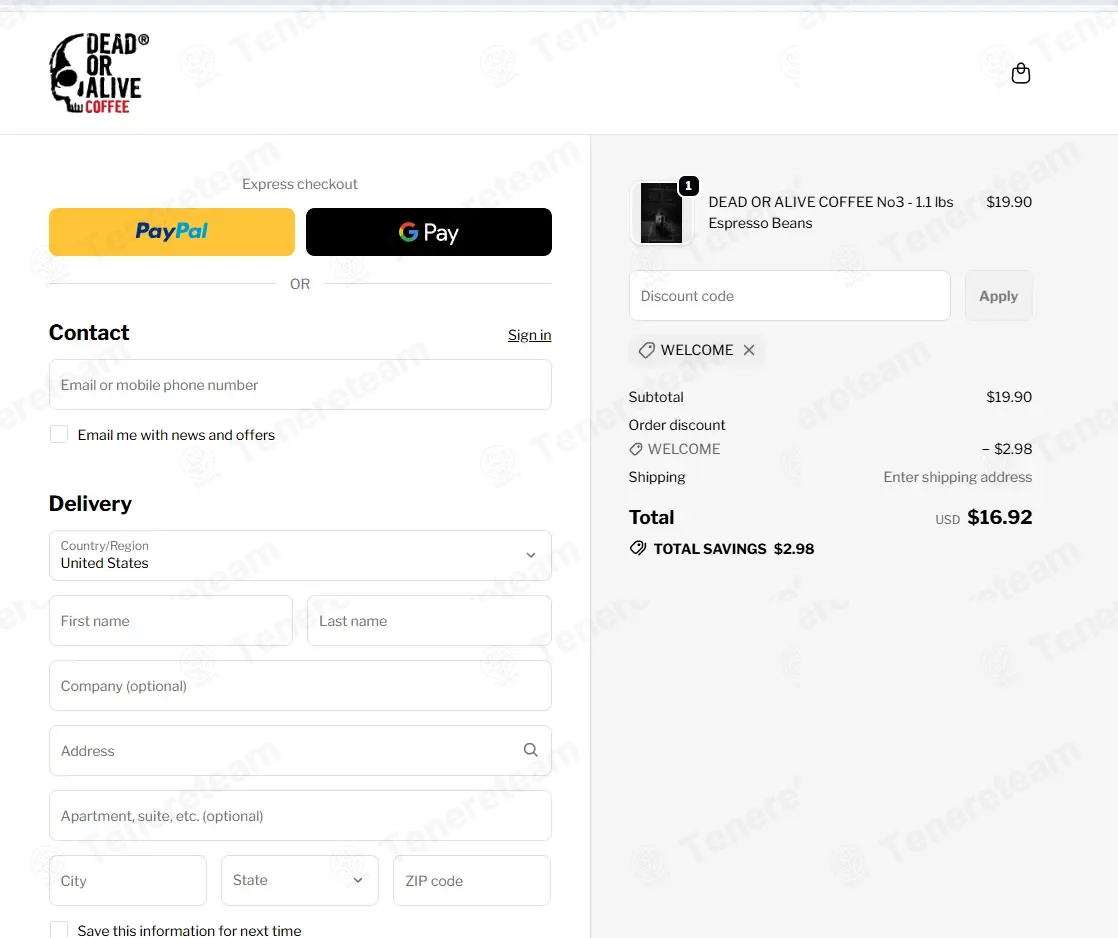Focus the Email or mobile phone field
Image resolution: width=1118 pixels, height=938 pixels.
coord(300,385)
